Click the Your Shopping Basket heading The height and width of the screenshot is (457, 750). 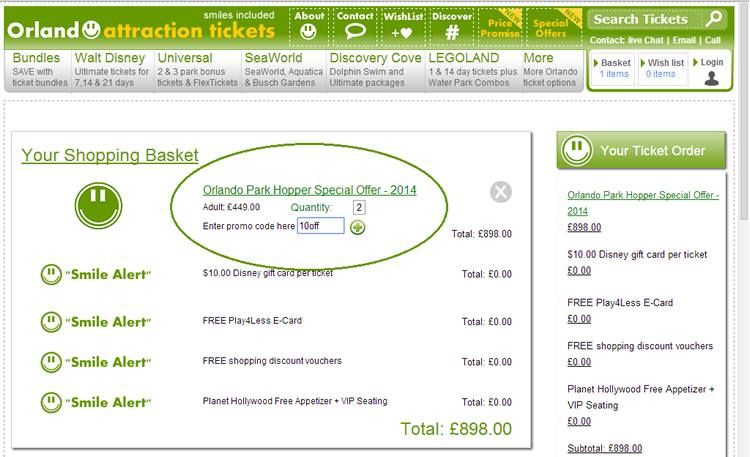point(110,155)
